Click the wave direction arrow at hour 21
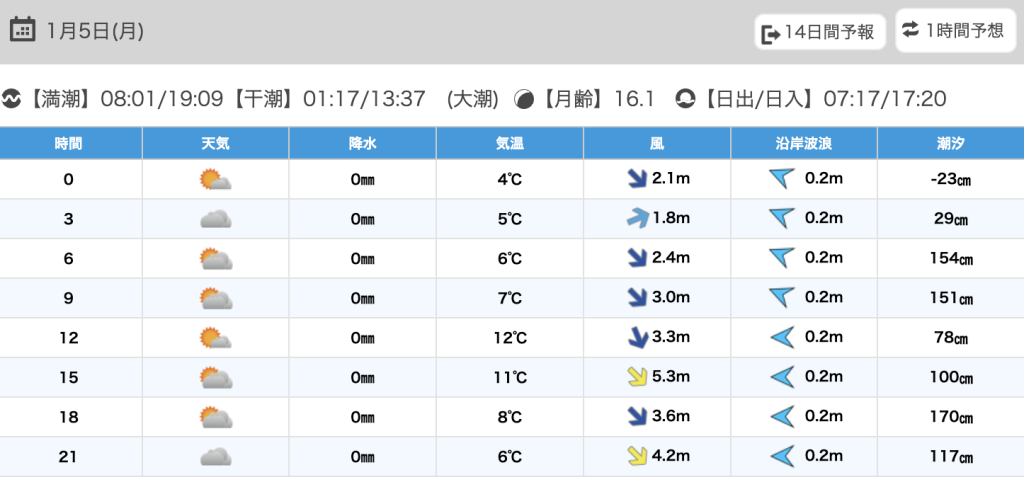The image size is (1024, 477). click(x=781, y=457)
